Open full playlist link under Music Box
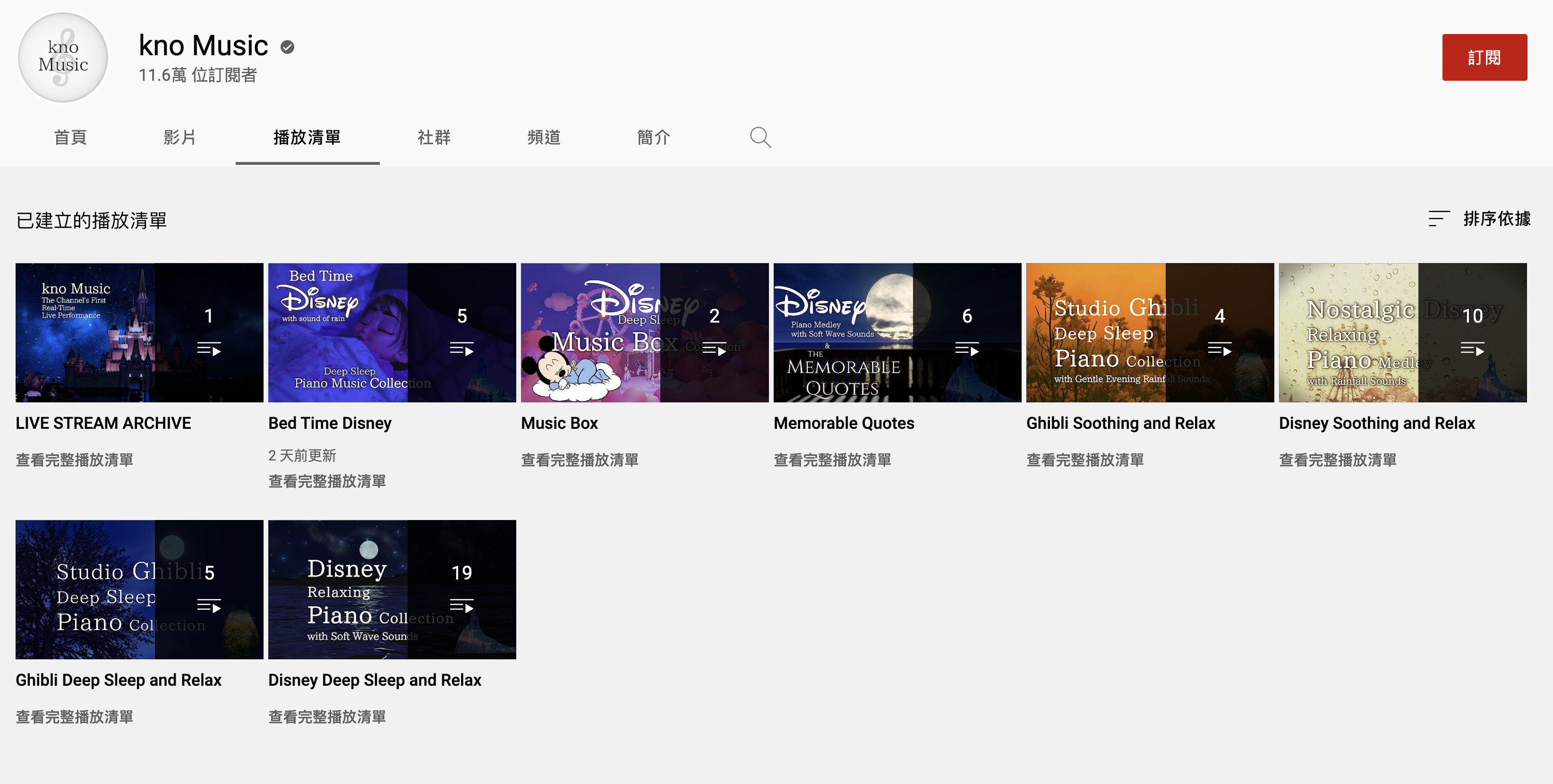1553x784 pixels. (x=580, y=460)
